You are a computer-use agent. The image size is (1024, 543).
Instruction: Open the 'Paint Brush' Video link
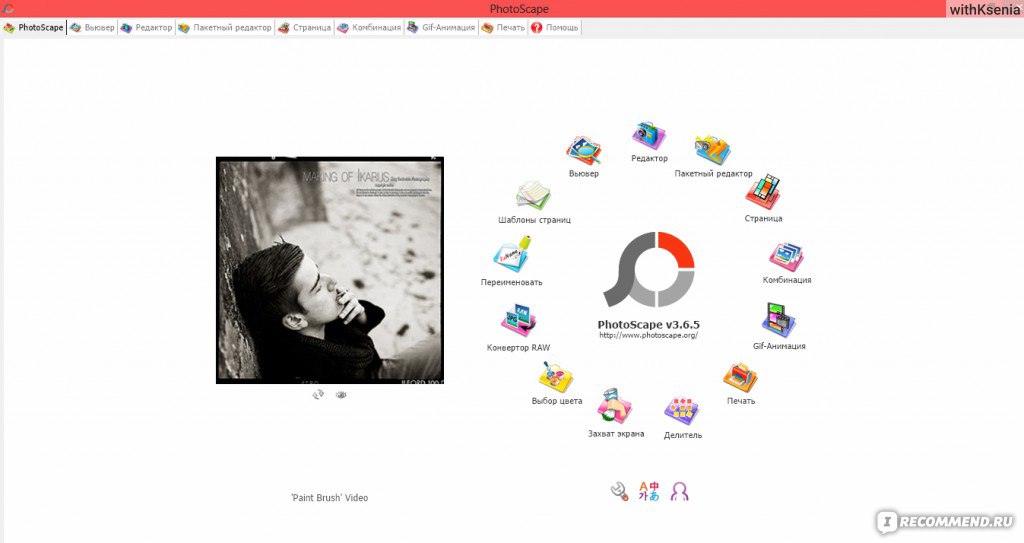click(329, 497)
